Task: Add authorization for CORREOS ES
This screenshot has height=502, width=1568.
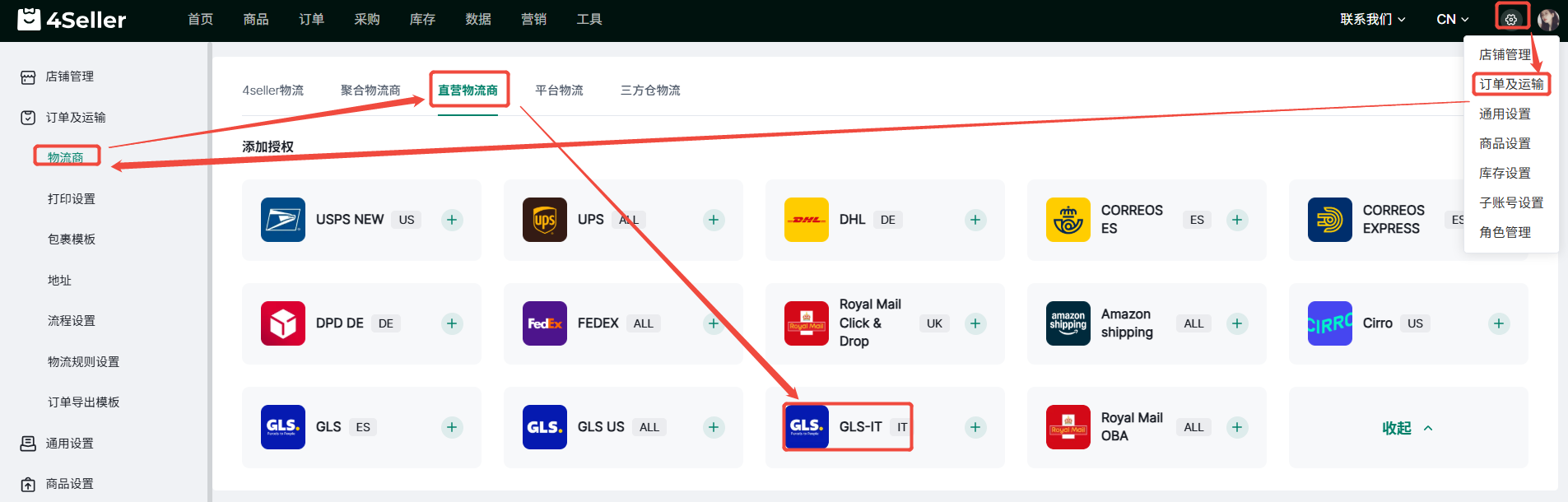Action: 1237,220
